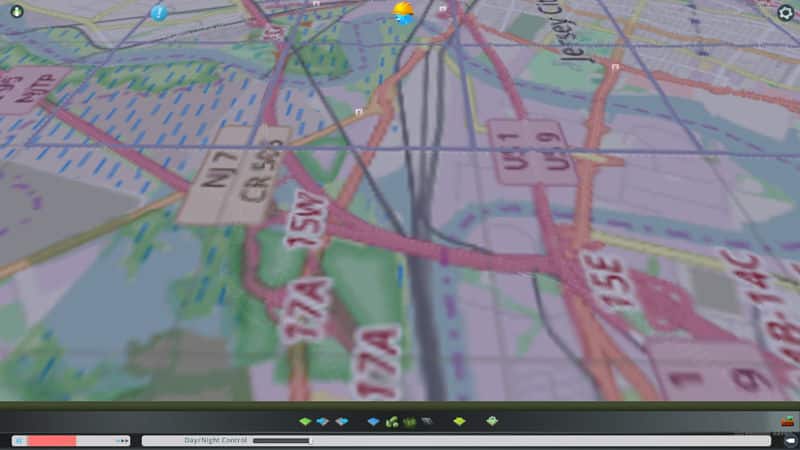Open the trees tool in bottom toolbar

pos(392,422)
